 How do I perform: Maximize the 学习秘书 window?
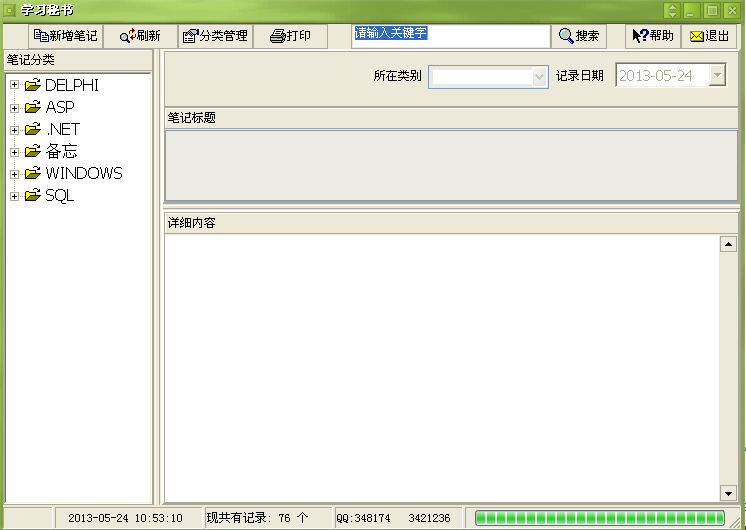click(712, 10)
